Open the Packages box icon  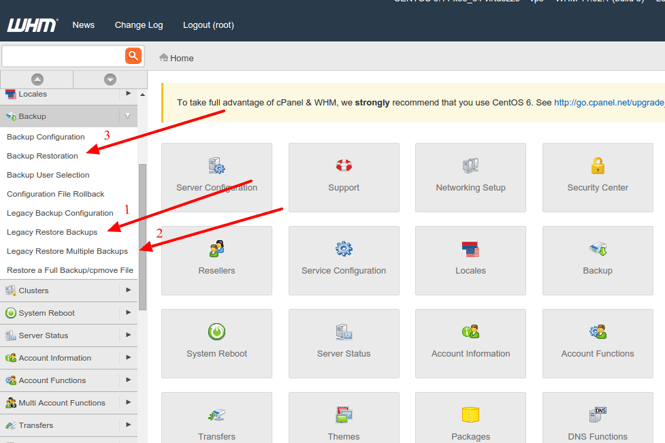click(x=470, y=415)
